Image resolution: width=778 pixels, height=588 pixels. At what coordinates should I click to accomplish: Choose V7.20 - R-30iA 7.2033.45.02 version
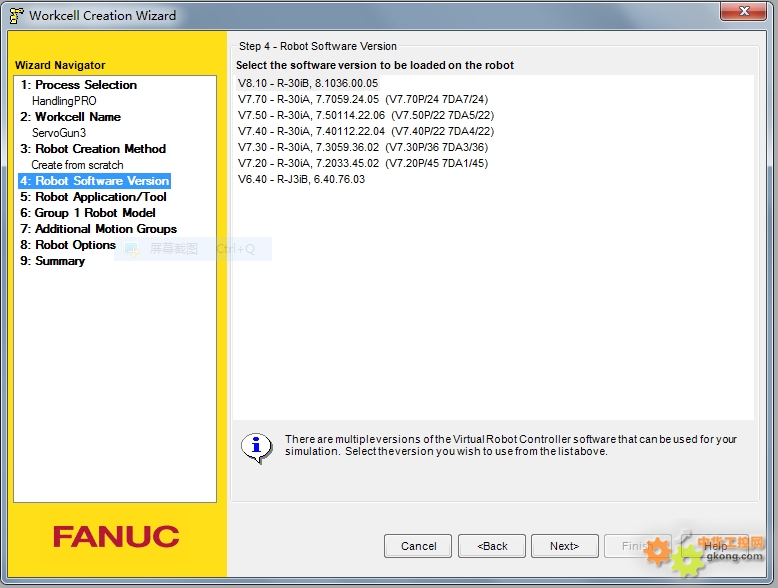tap(363, 163)
